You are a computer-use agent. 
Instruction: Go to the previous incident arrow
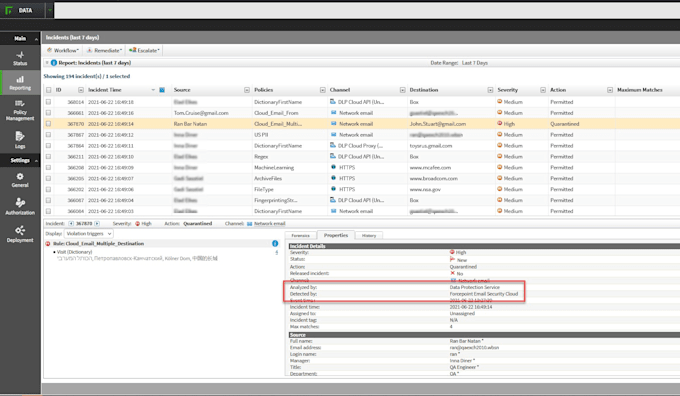point(71,223)
